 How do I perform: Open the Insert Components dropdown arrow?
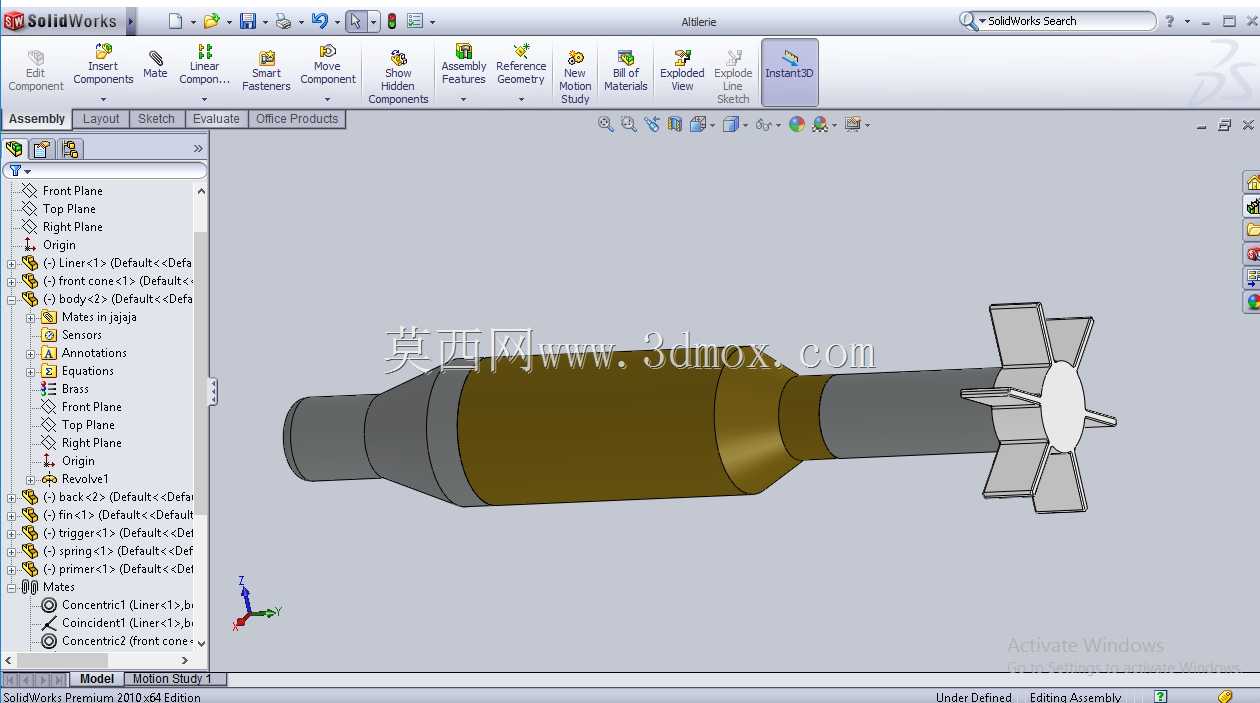click(103, 99)
